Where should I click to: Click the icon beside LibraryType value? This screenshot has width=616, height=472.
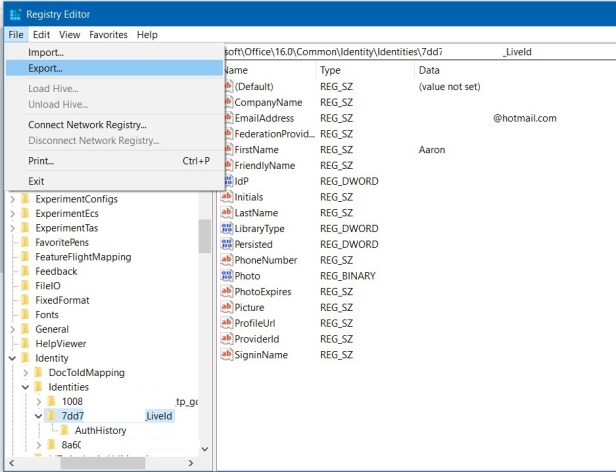226,229
